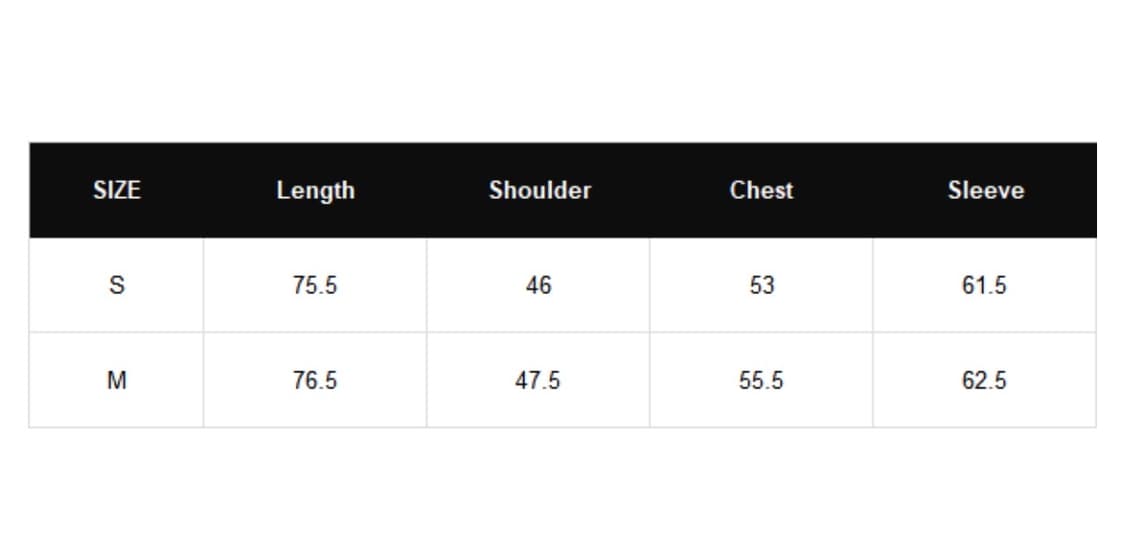Image resolution: width=1125 pixels, height=547 pixels.
Task: Click the Length column header
Action: [315, 190]
